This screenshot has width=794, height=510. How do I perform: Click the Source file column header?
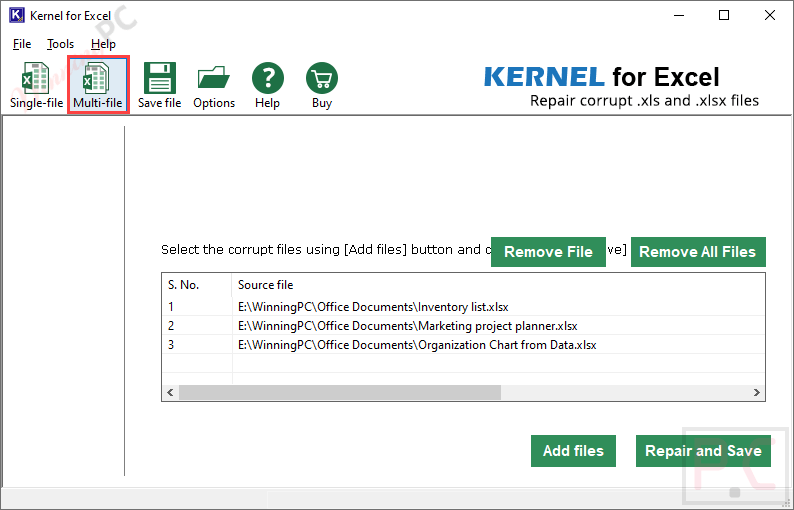click(x=498, y=285)
